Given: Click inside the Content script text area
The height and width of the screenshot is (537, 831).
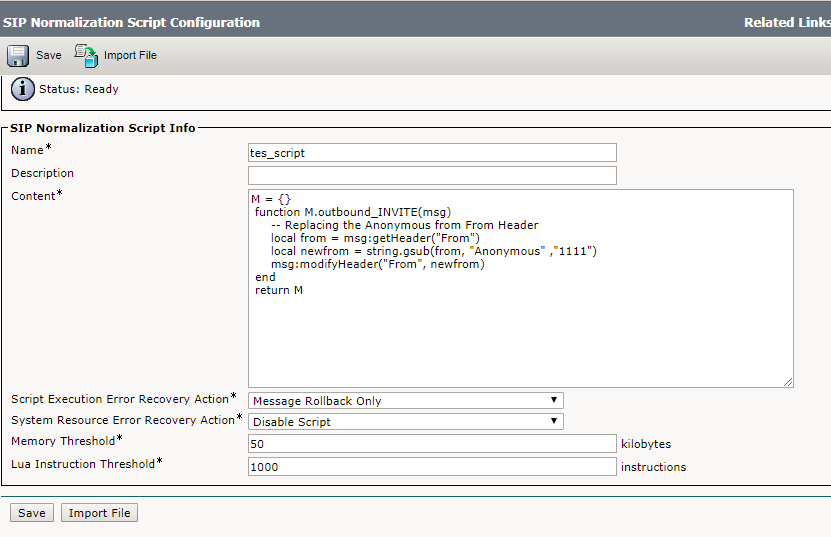Looking at the screenshot, I should (x=520, y=288).
